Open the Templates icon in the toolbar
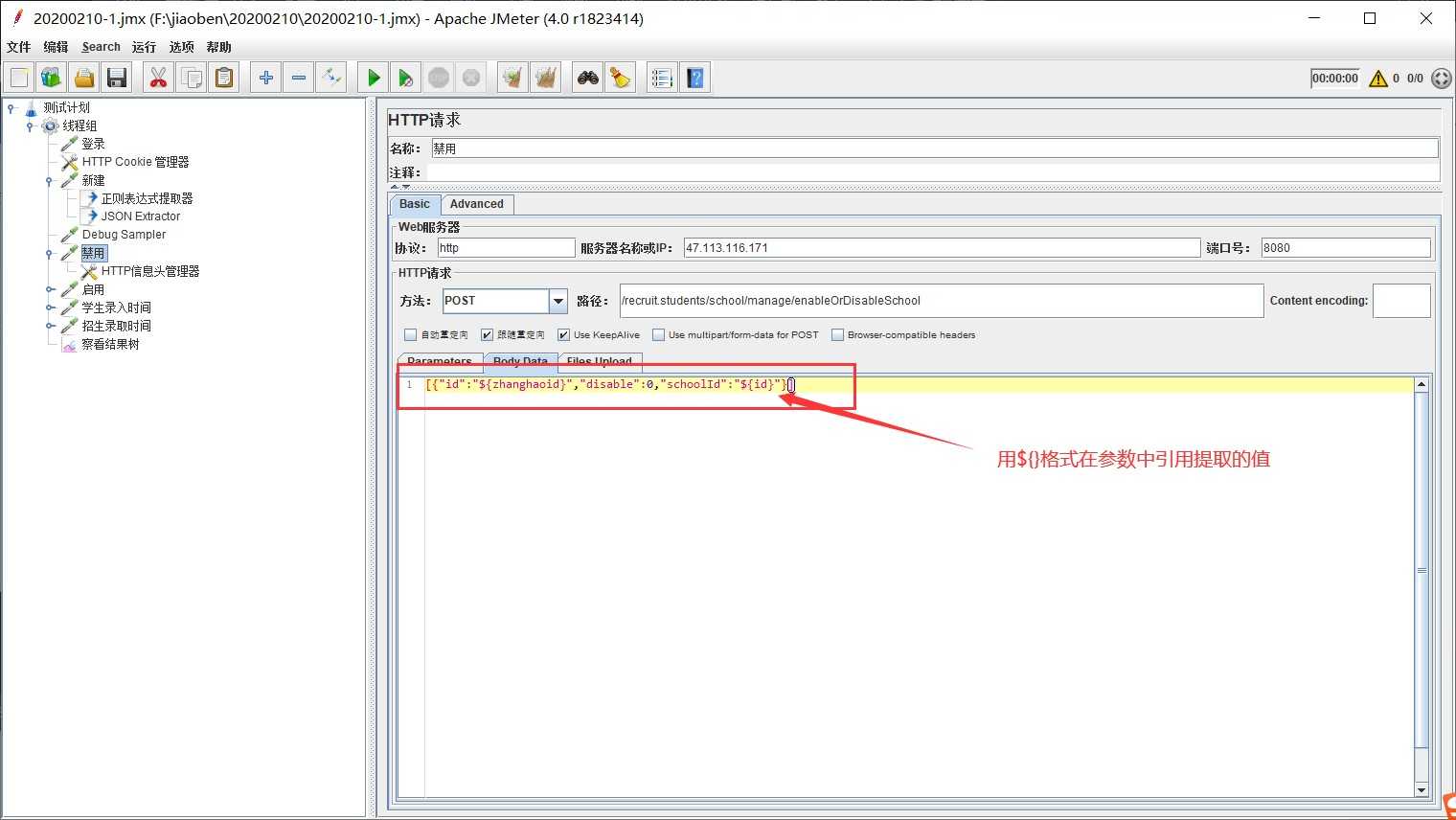 52,78
